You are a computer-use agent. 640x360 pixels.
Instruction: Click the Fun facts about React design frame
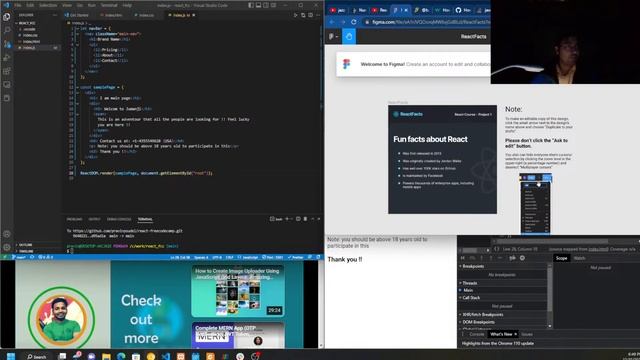(442, 159)
